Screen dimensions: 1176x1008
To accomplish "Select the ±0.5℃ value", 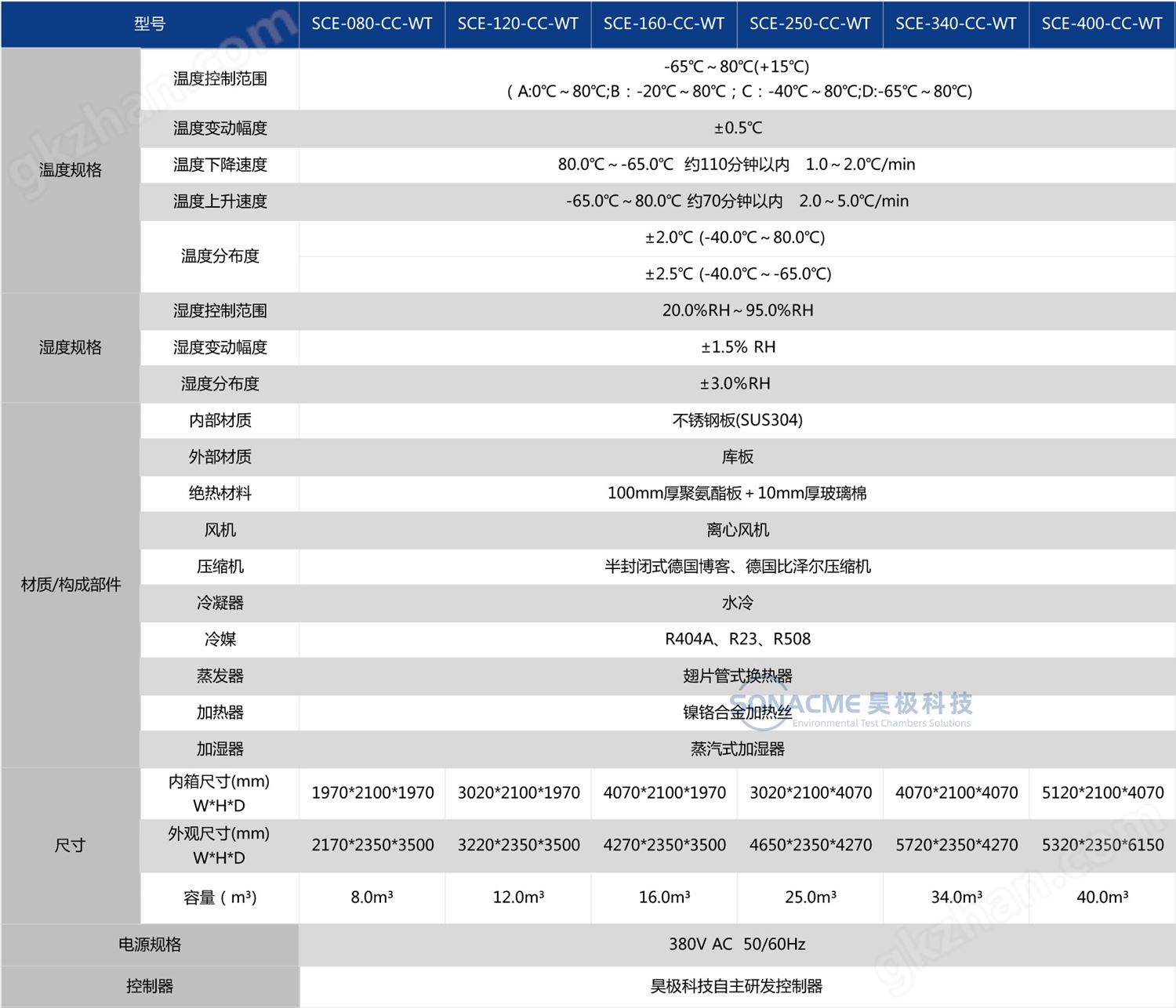I will tap(738, 128).
